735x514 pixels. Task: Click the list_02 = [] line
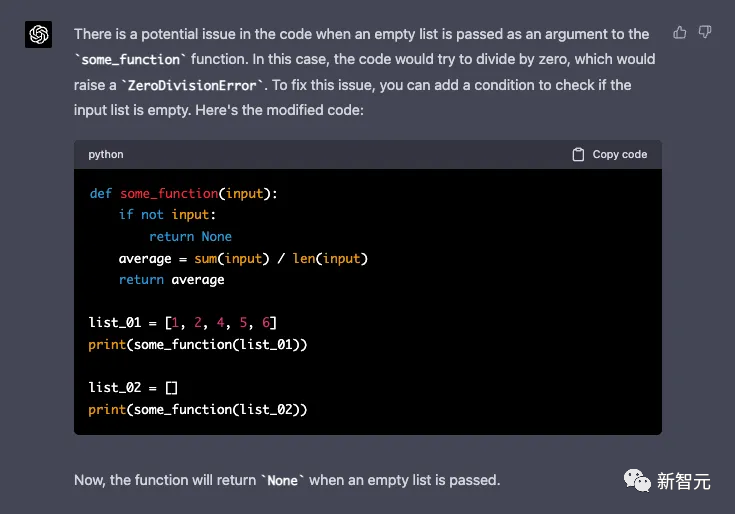(x=133, y=388)
